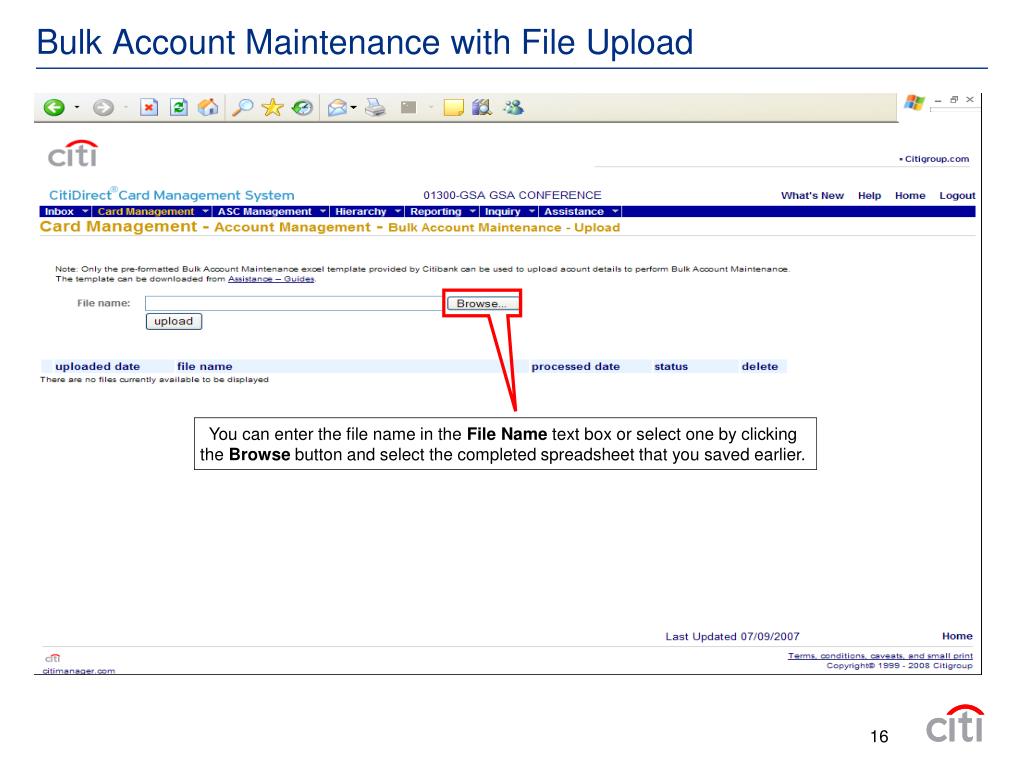Open the Inquiry menu

[503, 212]
